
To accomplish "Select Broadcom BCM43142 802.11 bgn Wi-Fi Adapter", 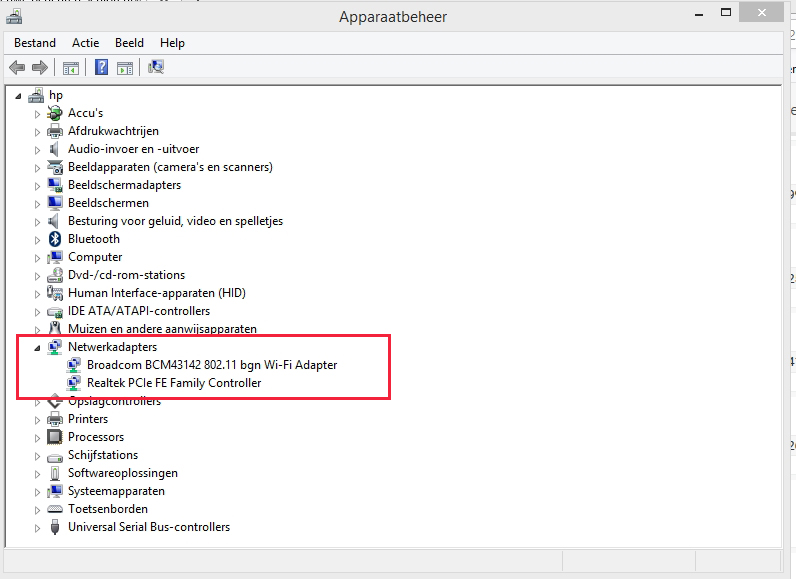I will (x=211, y=365).
